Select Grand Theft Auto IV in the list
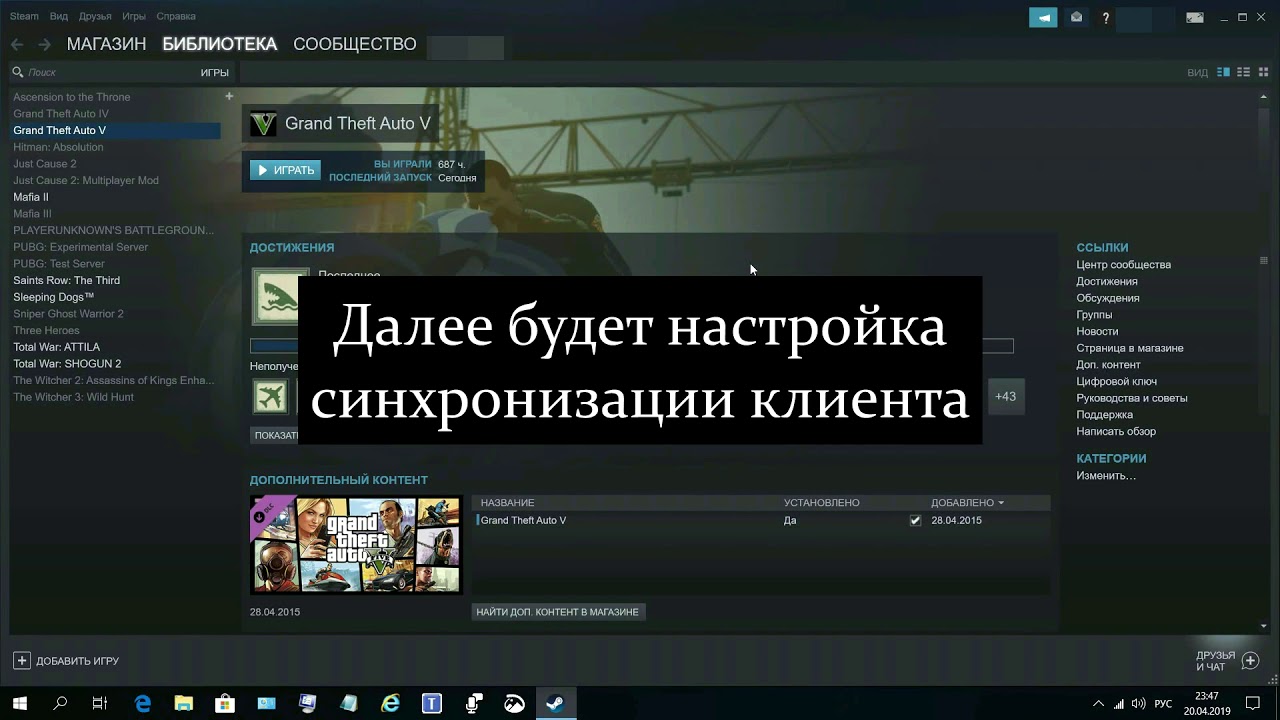 point(60,114)
